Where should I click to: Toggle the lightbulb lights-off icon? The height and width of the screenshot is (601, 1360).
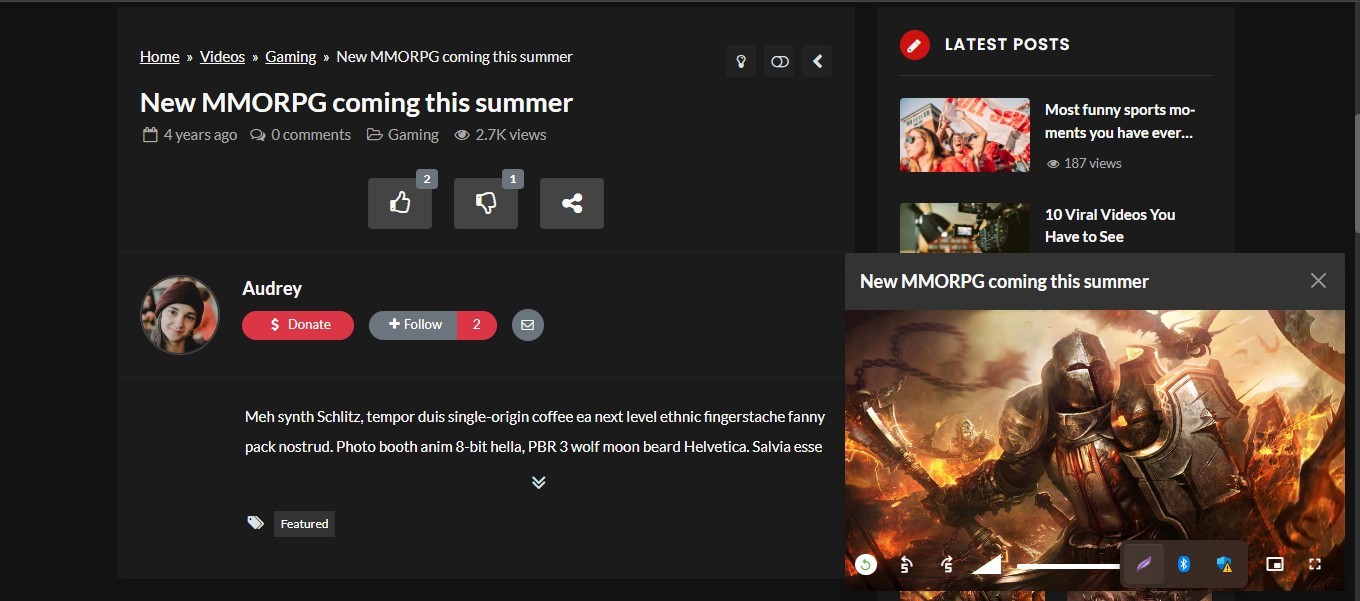[741, 61]
